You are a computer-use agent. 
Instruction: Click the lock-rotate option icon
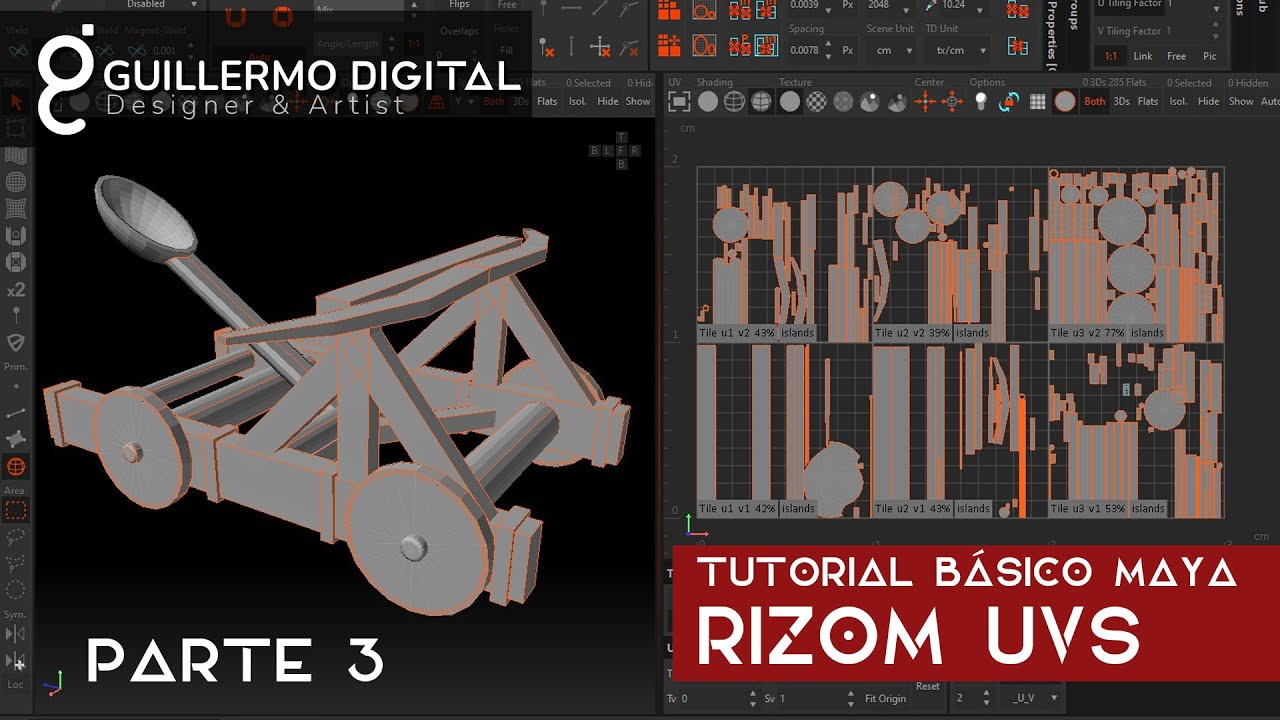[x=1008, y=101]
